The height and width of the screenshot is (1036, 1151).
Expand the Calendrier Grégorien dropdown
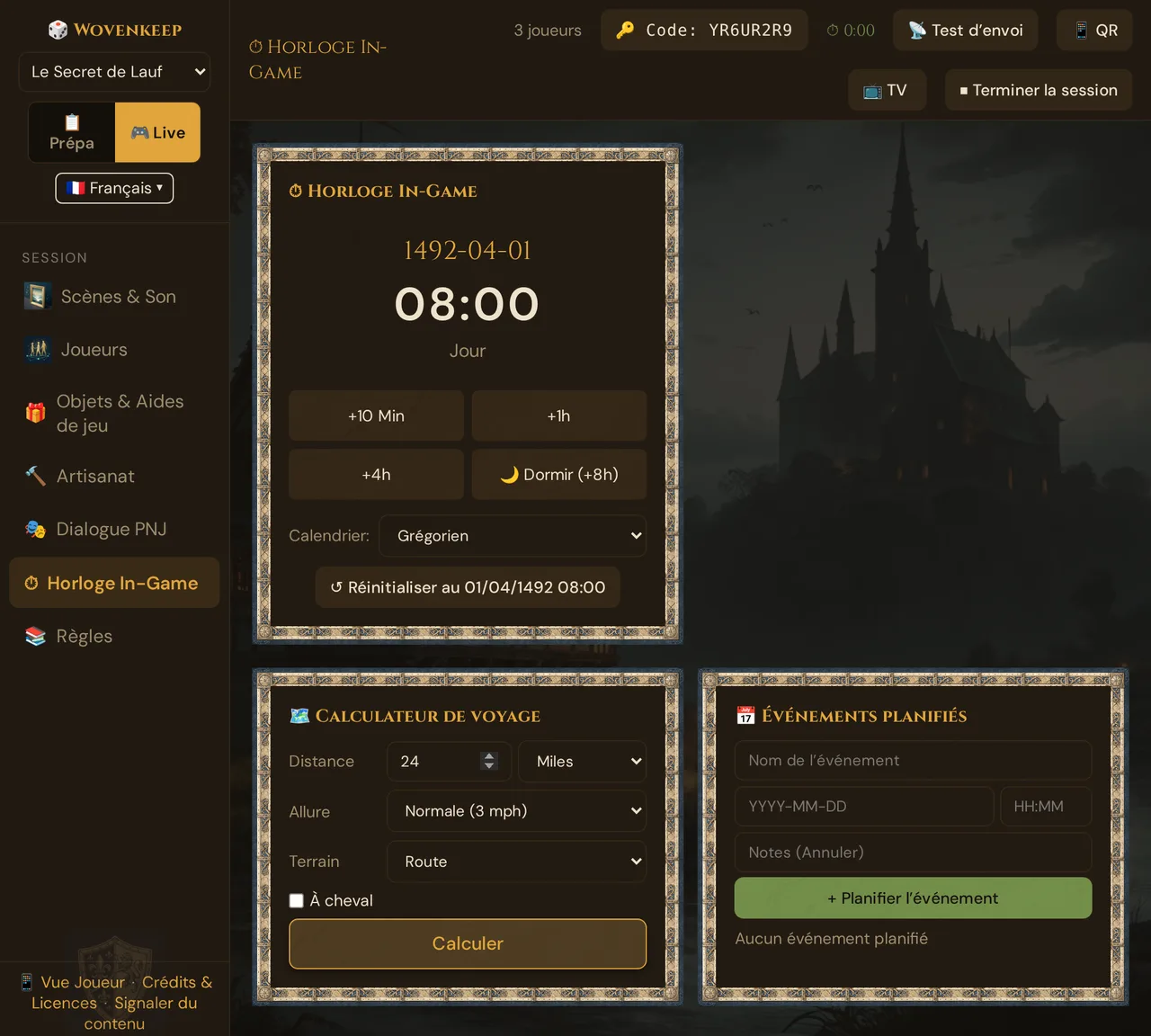pyautogui.click(x=513, y=536)
